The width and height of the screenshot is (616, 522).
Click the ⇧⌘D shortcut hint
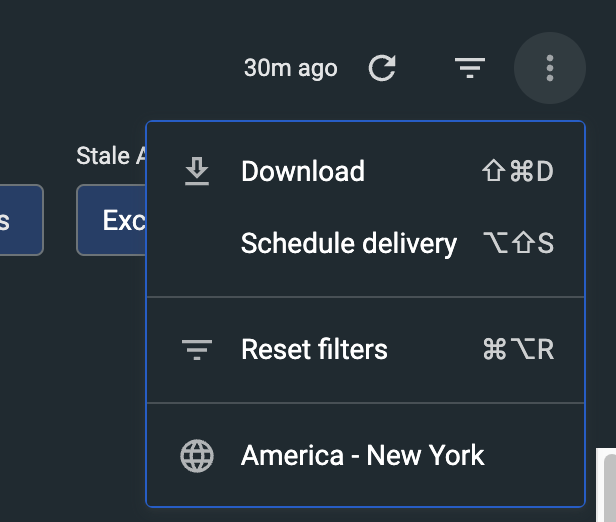[517, 172]
